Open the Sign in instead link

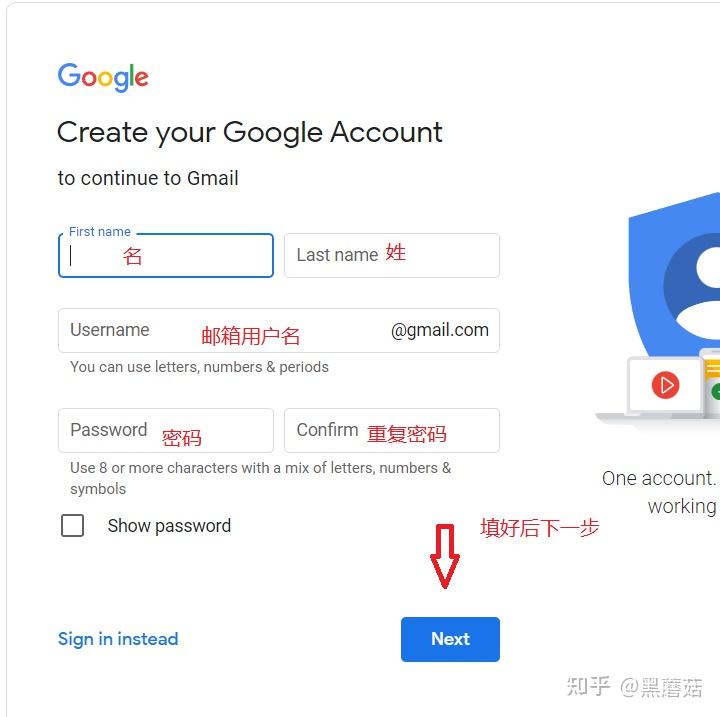[x=118, y=639]
